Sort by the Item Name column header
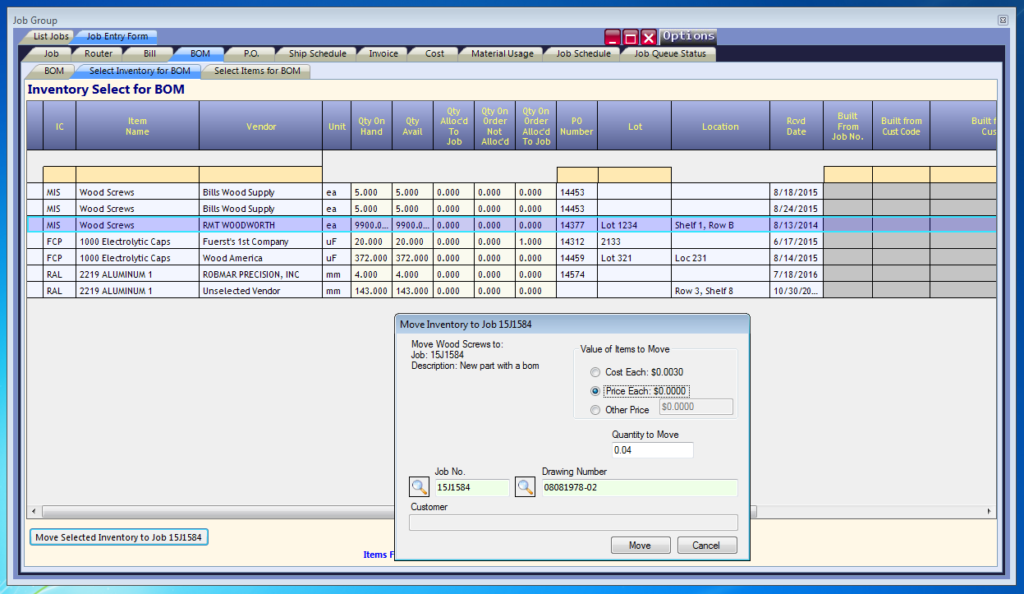The height and width of the screenshot is (594, 1024). 137,126
